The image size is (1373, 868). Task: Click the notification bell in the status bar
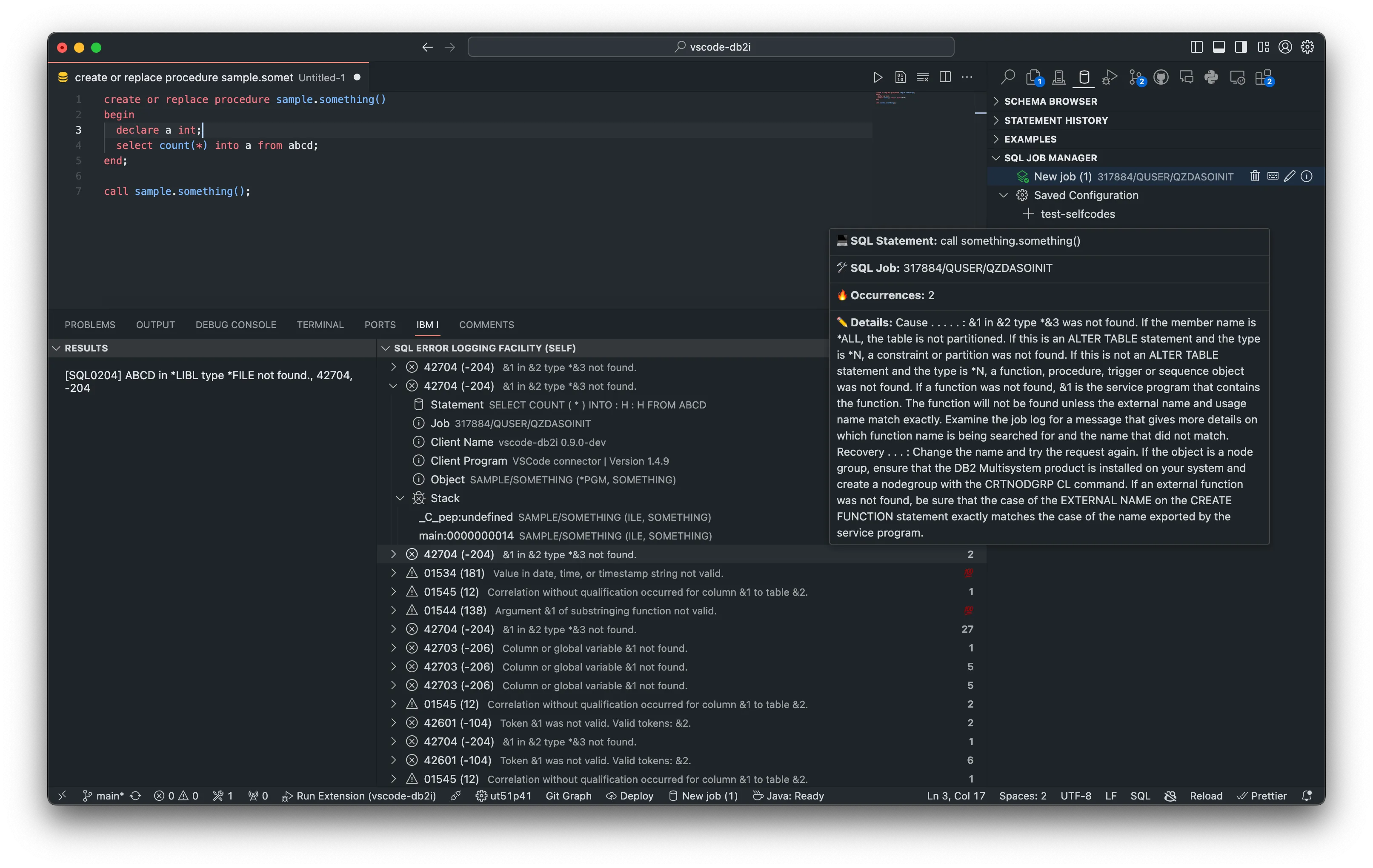(1307, 796)
